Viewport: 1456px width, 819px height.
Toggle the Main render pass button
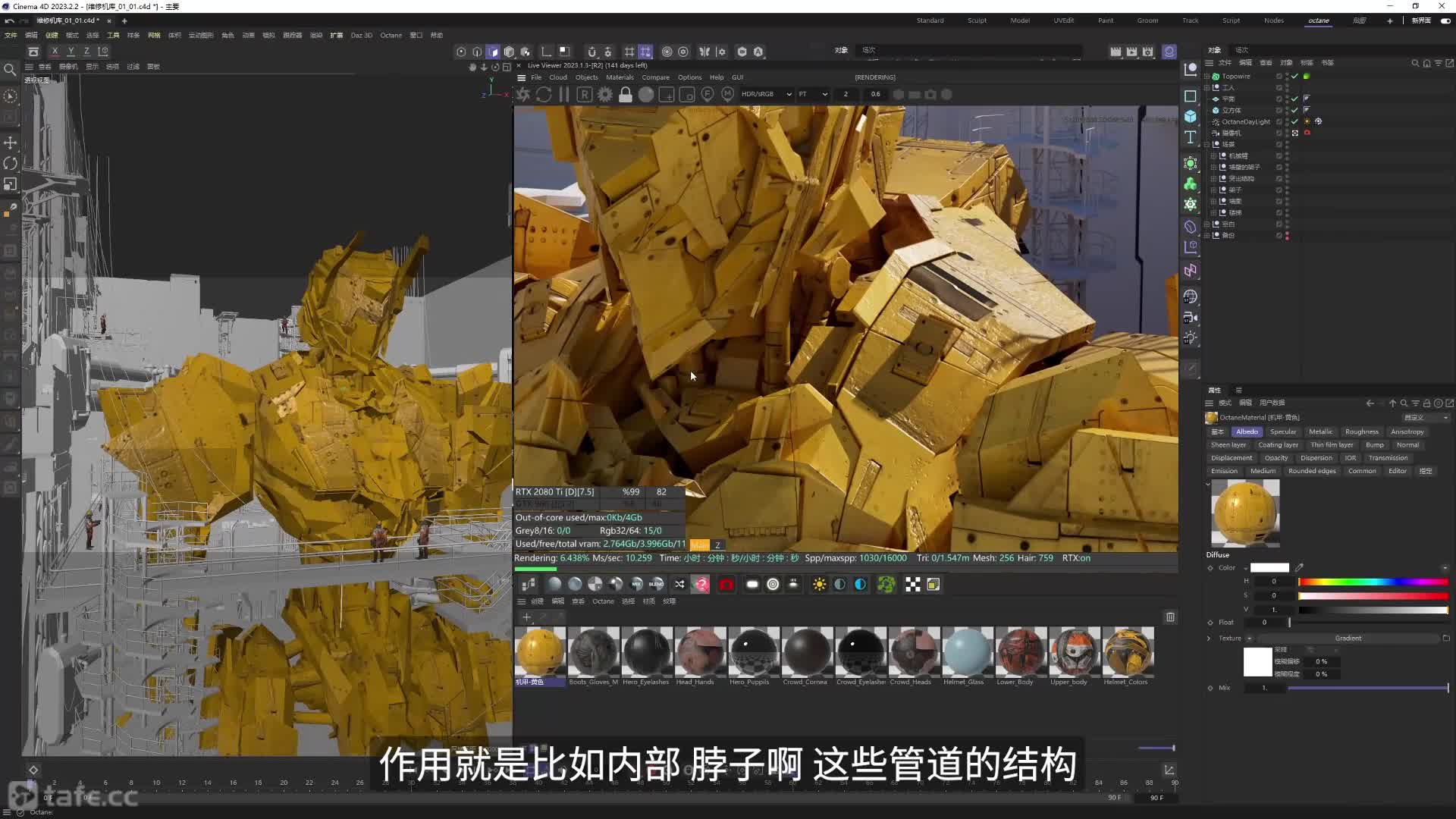coord(699,544)
